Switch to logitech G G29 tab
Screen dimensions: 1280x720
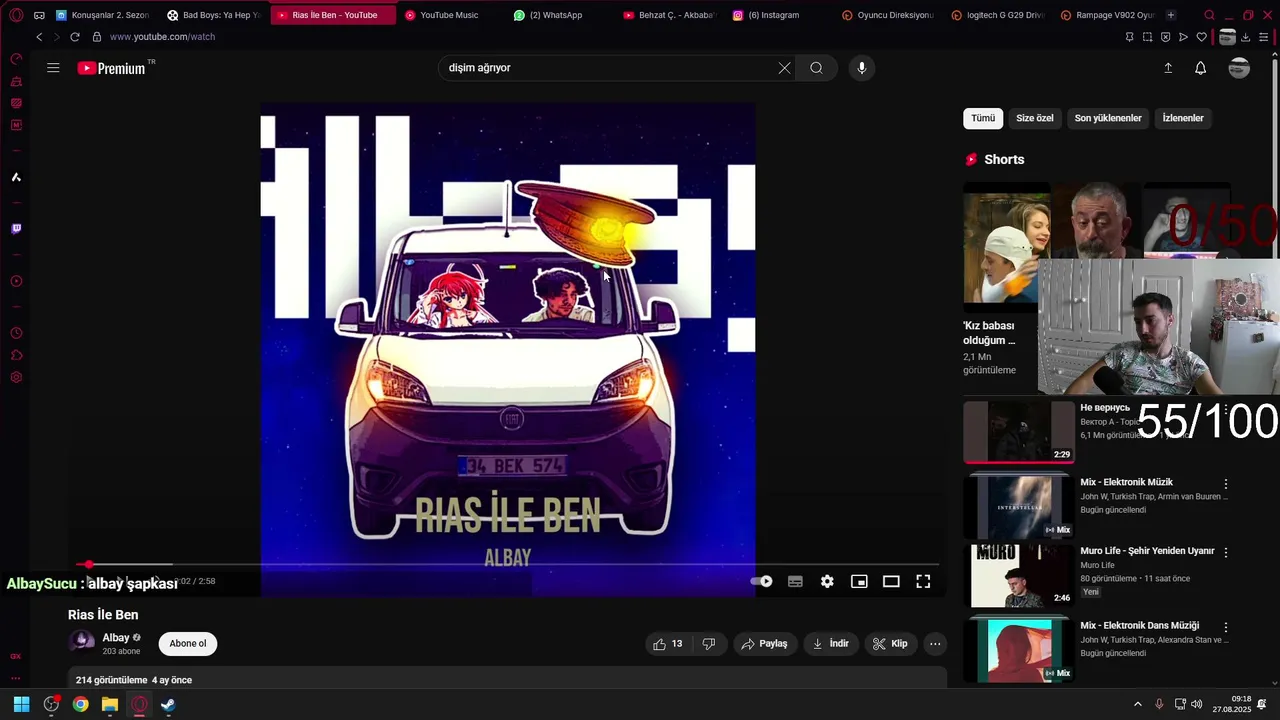point(998,15)
